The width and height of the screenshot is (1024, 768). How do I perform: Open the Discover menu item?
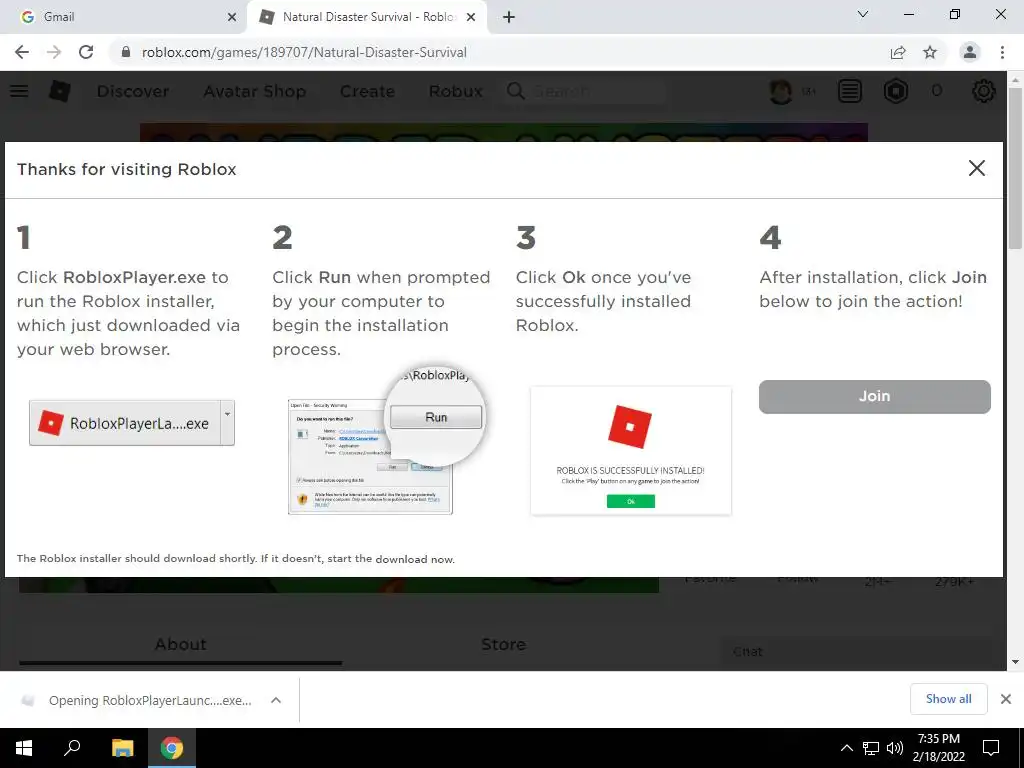click(x=133, y=91)
